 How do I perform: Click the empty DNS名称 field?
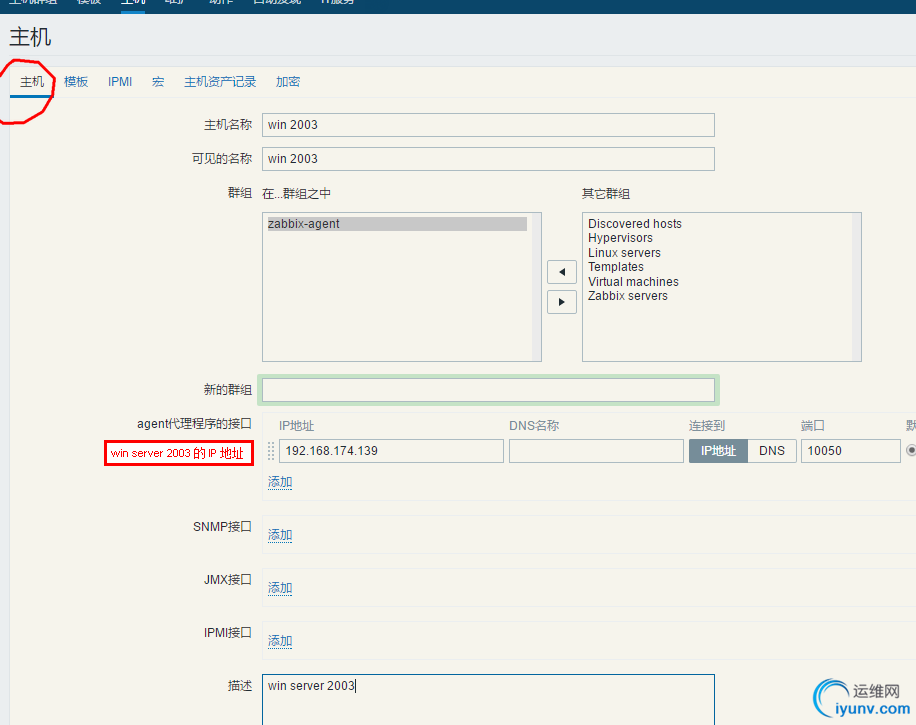[x=596, y=451]
